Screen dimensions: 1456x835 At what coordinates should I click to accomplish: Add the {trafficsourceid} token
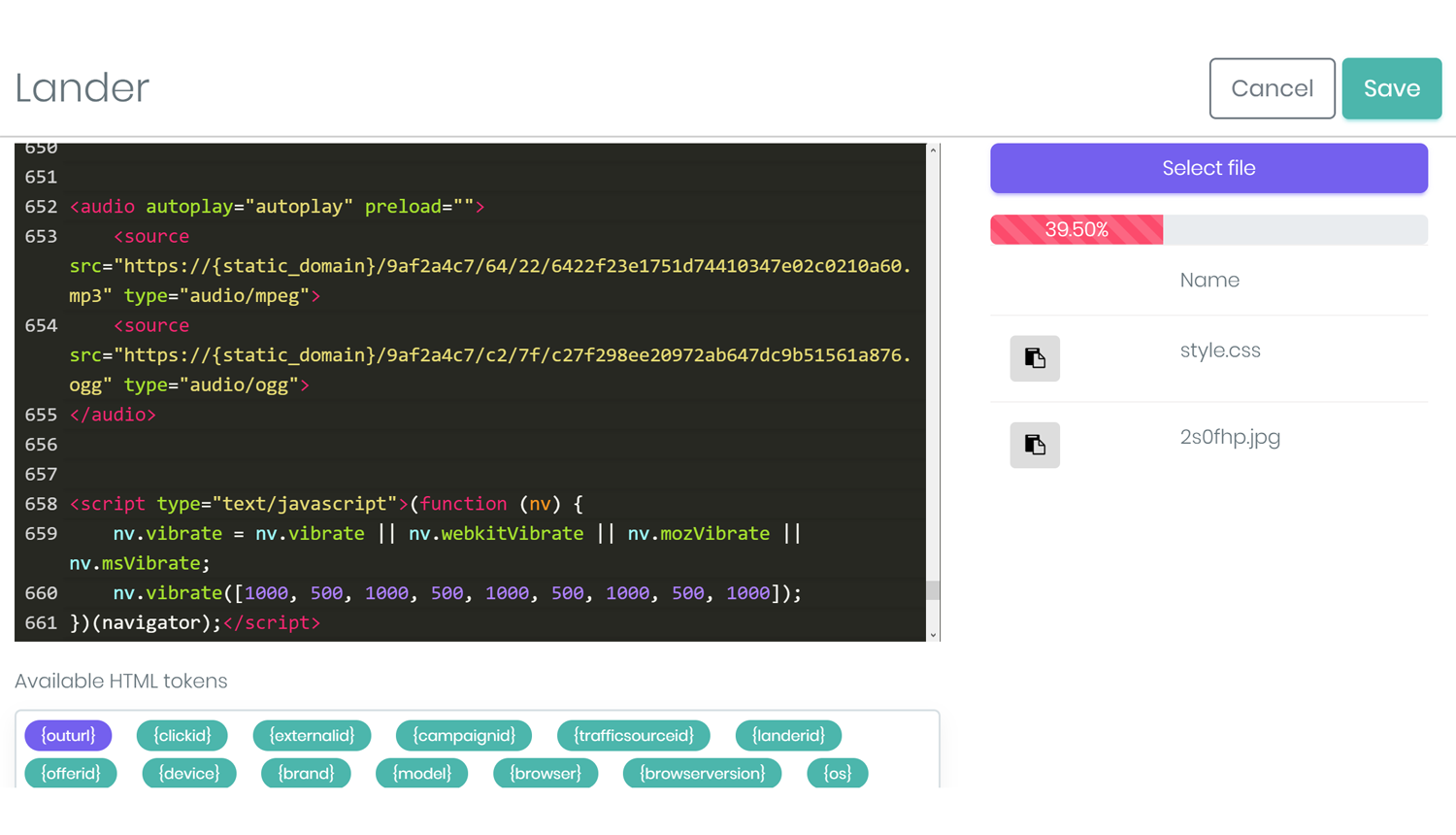[x=633, y=735]
